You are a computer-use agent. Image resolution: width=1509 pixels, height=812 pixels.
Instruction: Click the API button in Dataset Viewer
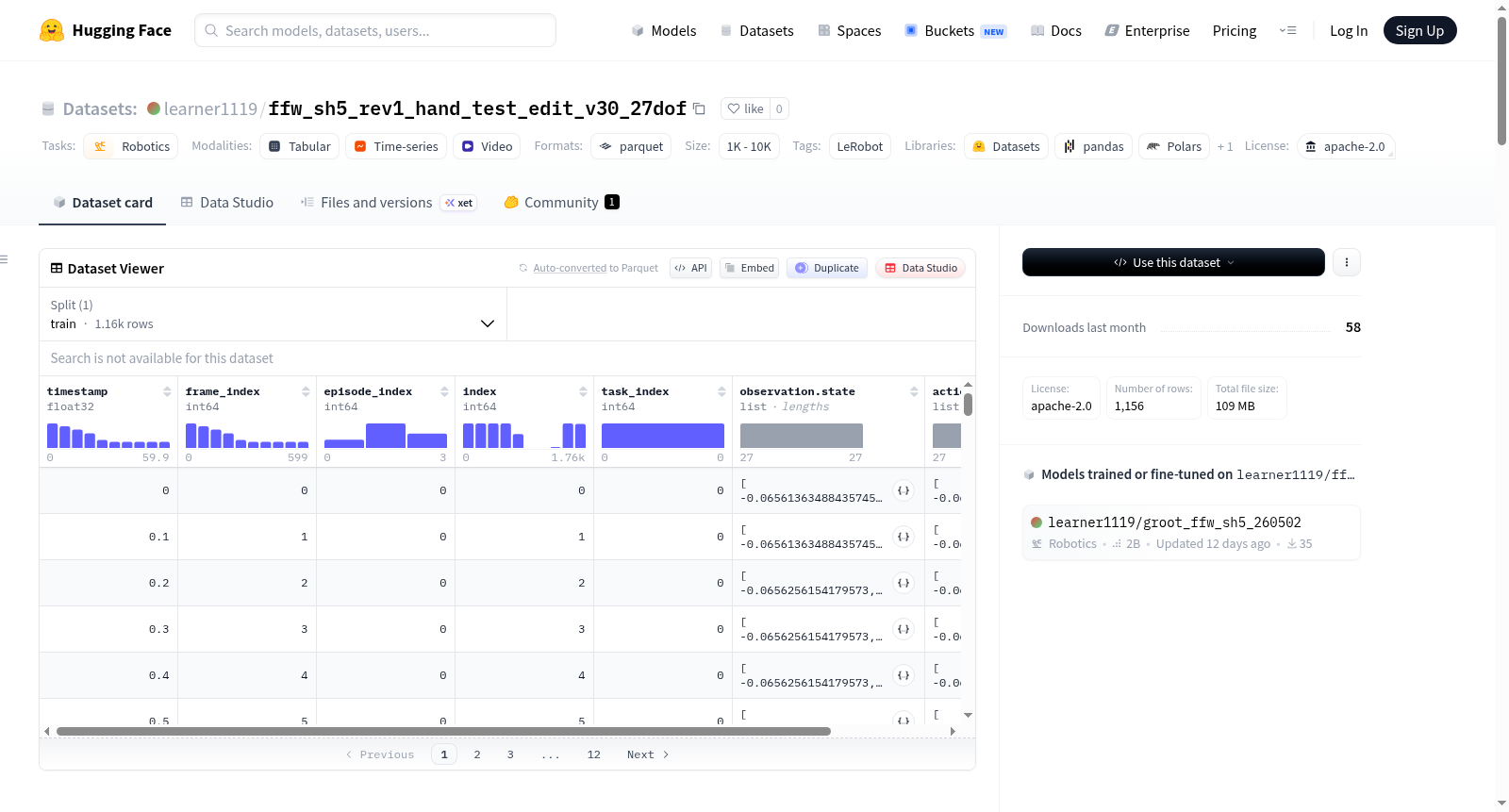pos(690,268)
